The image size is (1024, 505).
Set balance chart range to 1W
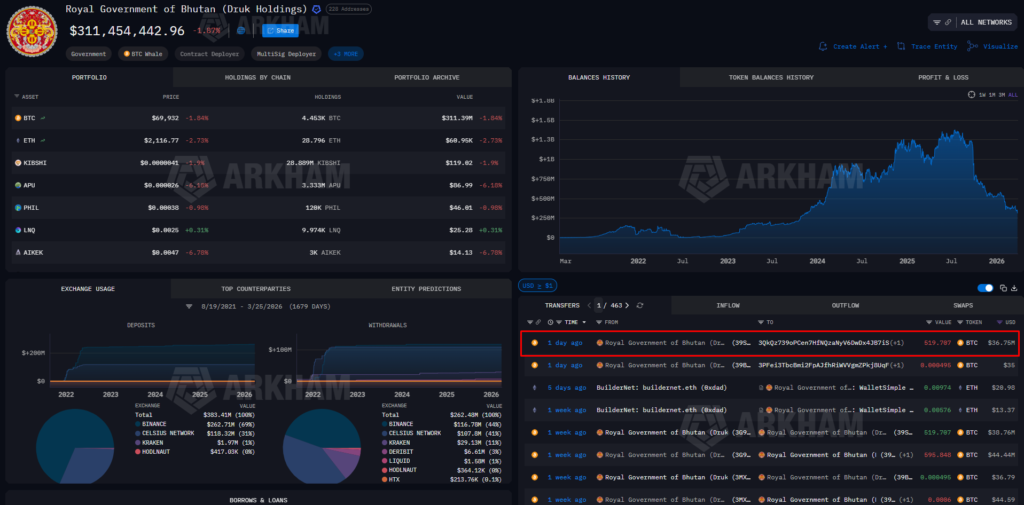[982, 95]
